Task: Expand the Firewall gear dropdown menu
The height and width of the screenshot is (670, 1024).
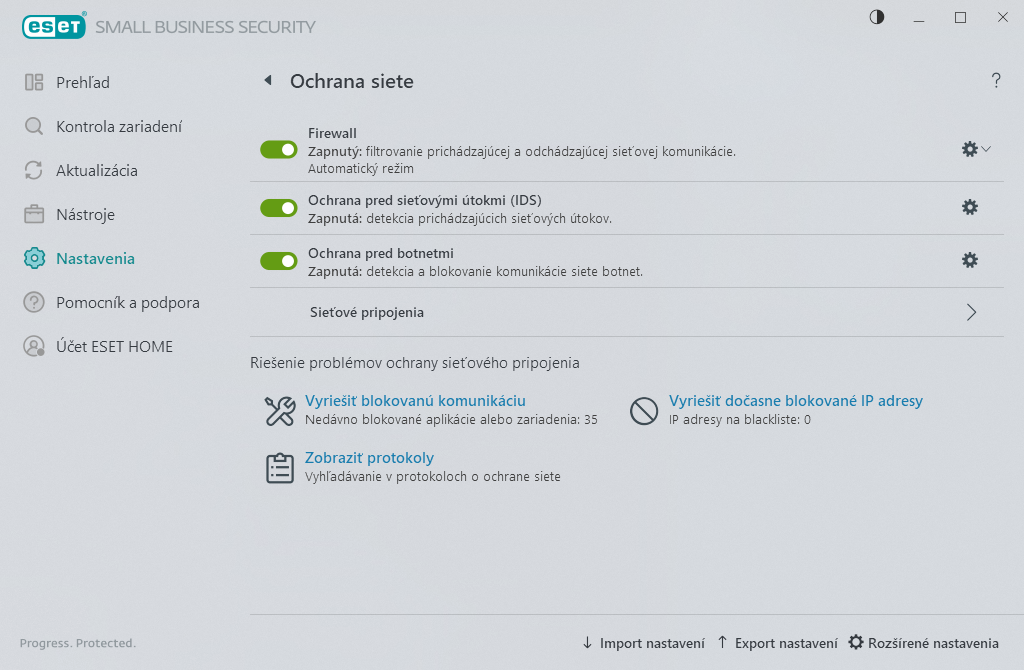Action: click(976, 149)
